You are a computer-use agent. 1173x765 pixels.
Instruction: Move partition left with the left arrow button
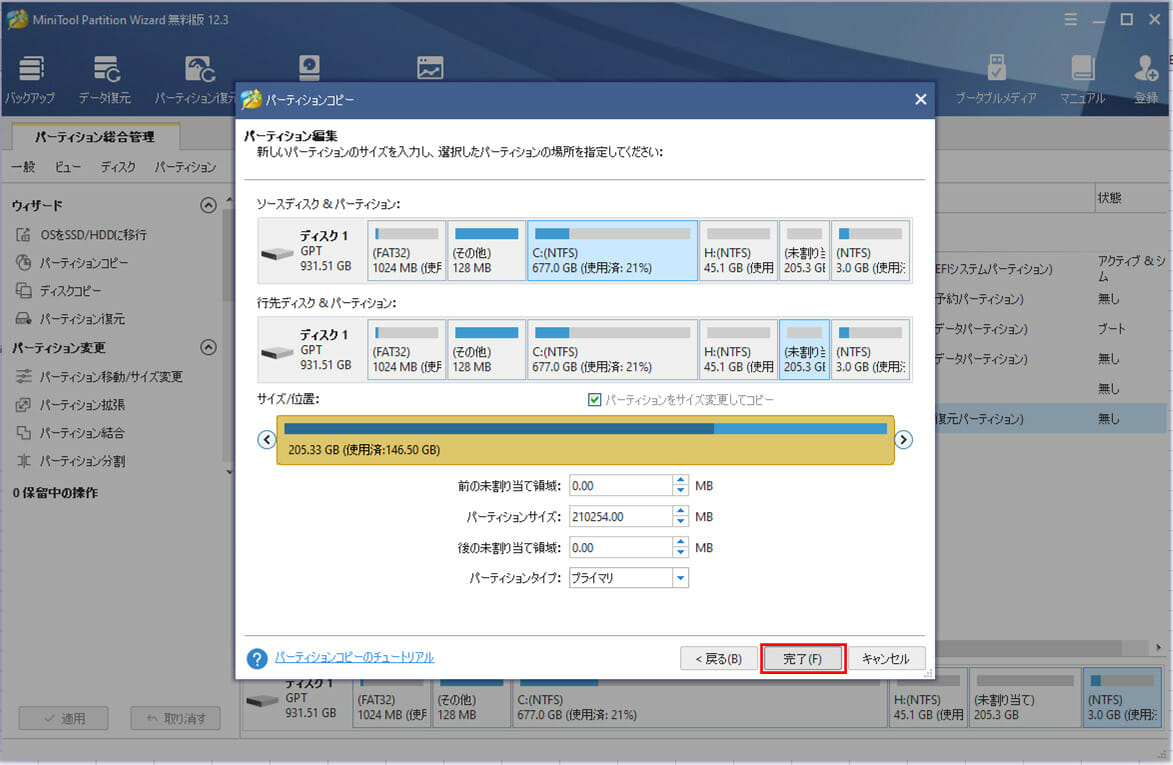coord(266,440)
